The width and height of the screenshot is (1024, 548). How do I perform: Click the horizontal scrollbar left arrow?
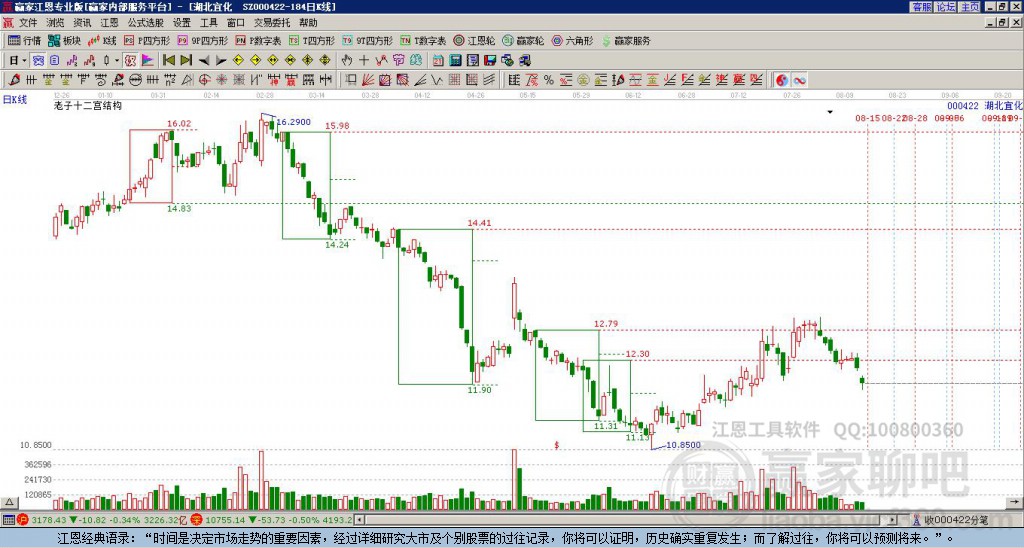click(x=359, y=520)
